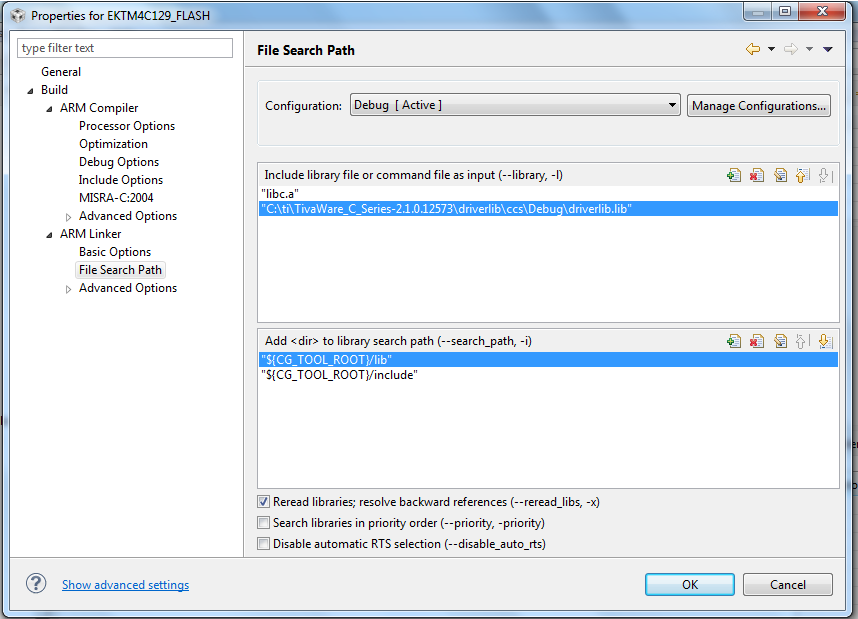This screenshot has height=619, width=858.
Task: Delete selected directory from the --search_path list
Action: [x=757, y=342]
